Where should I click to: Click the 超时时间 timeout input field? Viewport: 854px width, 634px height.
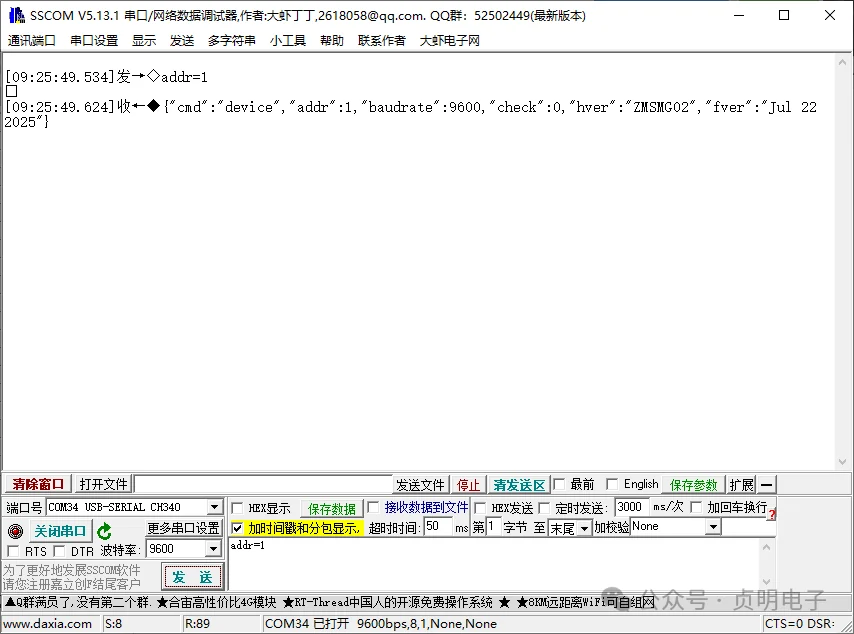[x=438, y=527]
